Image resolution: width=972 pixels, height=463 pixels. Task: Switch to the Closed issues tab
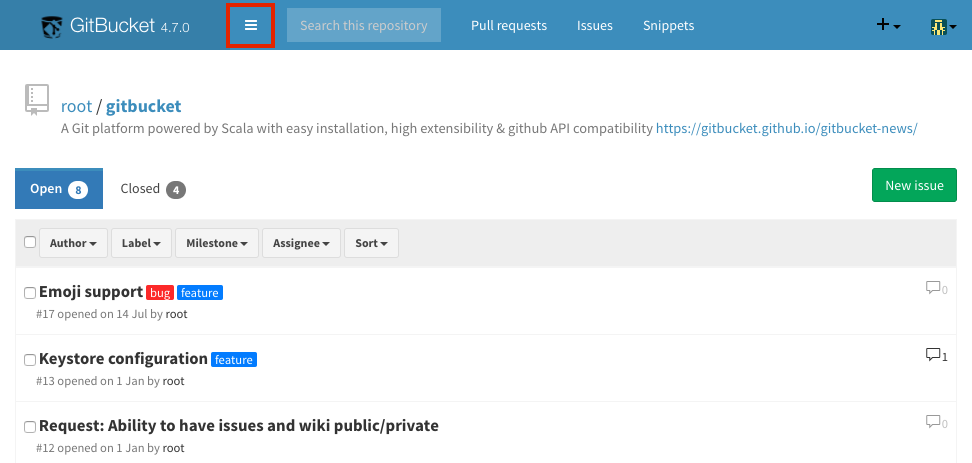pos(152,188)
